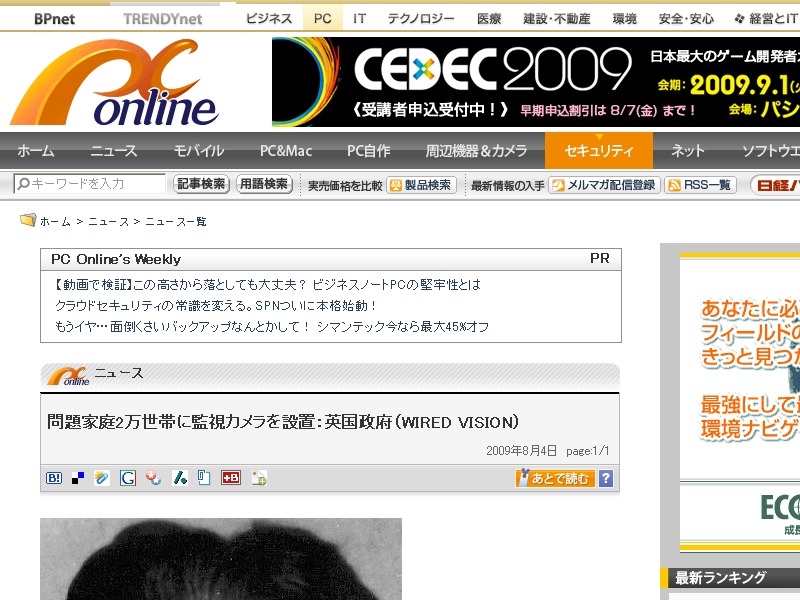800x600 pixels.
Task: Click the date 2009年8月4日
Action: (521, 451)
